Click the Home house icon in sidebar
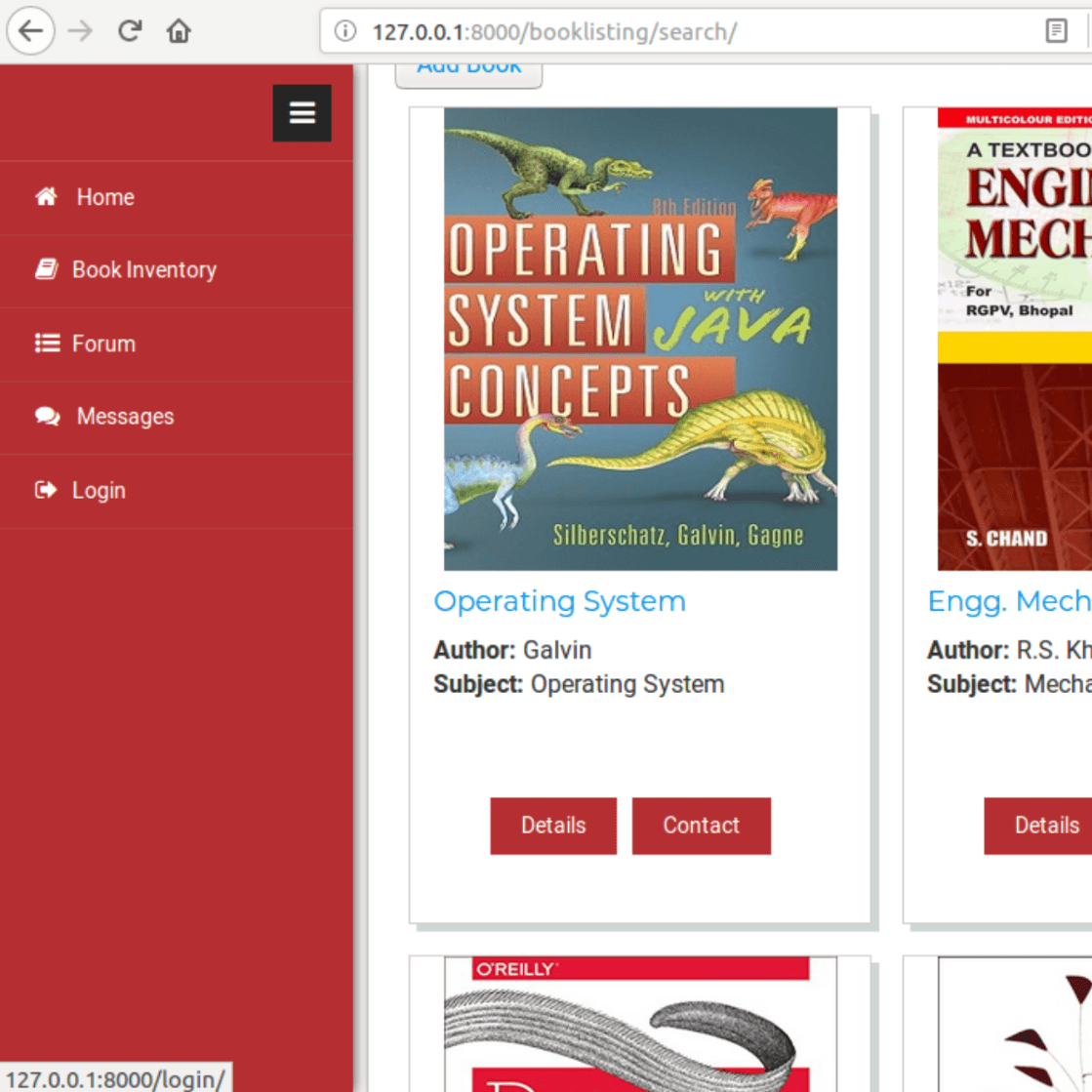Screen dimensions: 1092x1092 (x=46, y=197)
